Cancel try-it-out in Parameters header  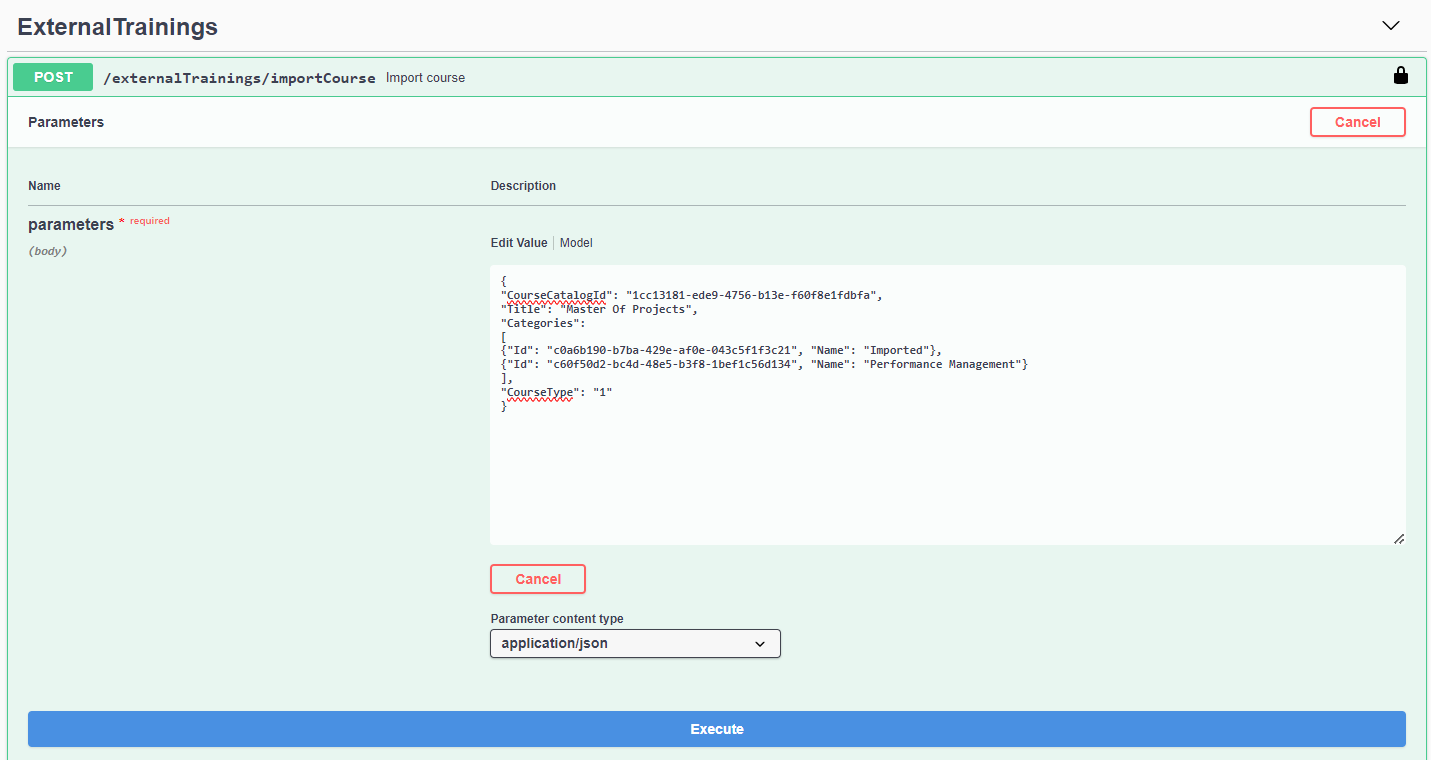(x=1357, y=122)
